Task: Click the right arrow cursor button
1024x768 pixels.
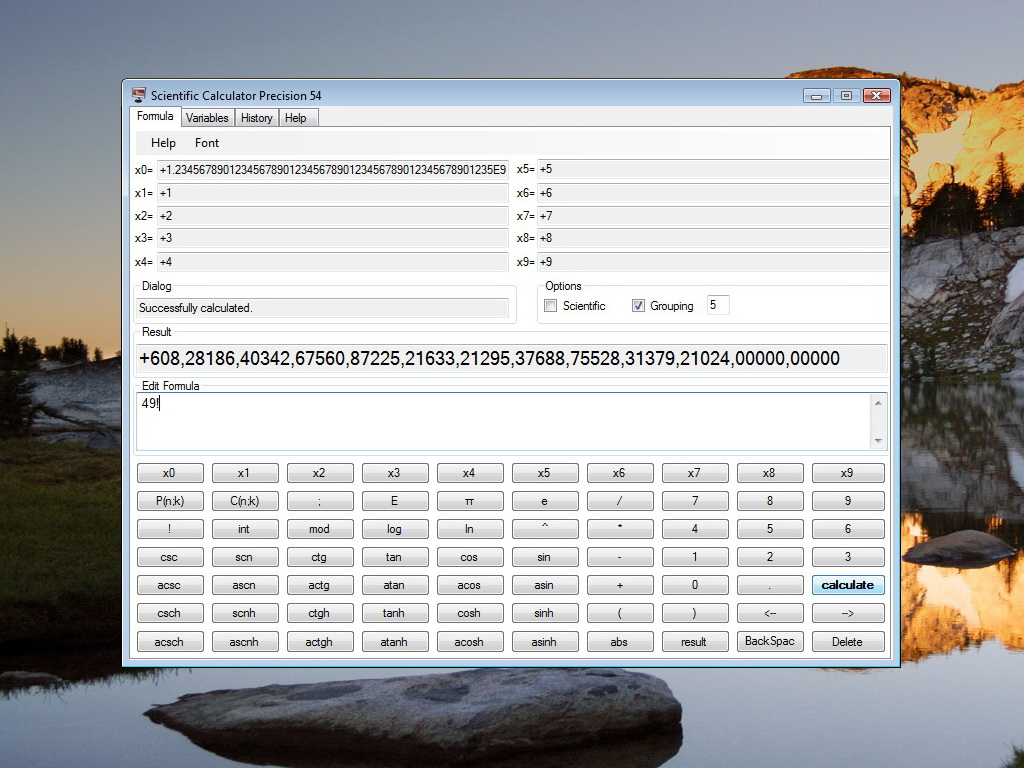Action: [x=848, y=613]
